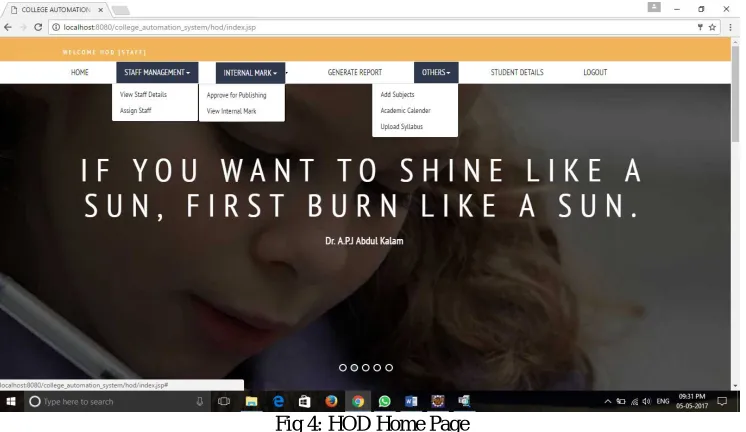Click the Logout link
746x432 pixels.
(x=595, y=72)
